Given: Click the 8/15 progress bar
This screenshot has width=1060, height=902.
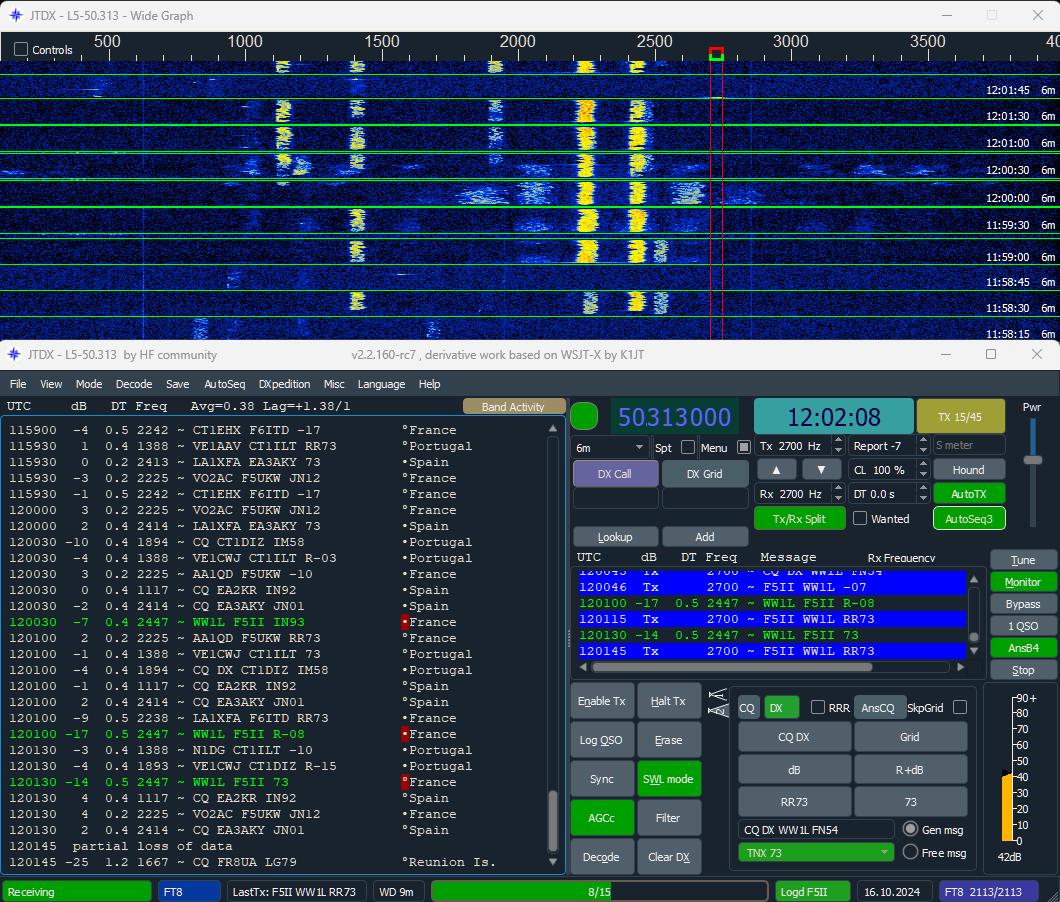Looking at the screenshot, I should click(599, 891).
